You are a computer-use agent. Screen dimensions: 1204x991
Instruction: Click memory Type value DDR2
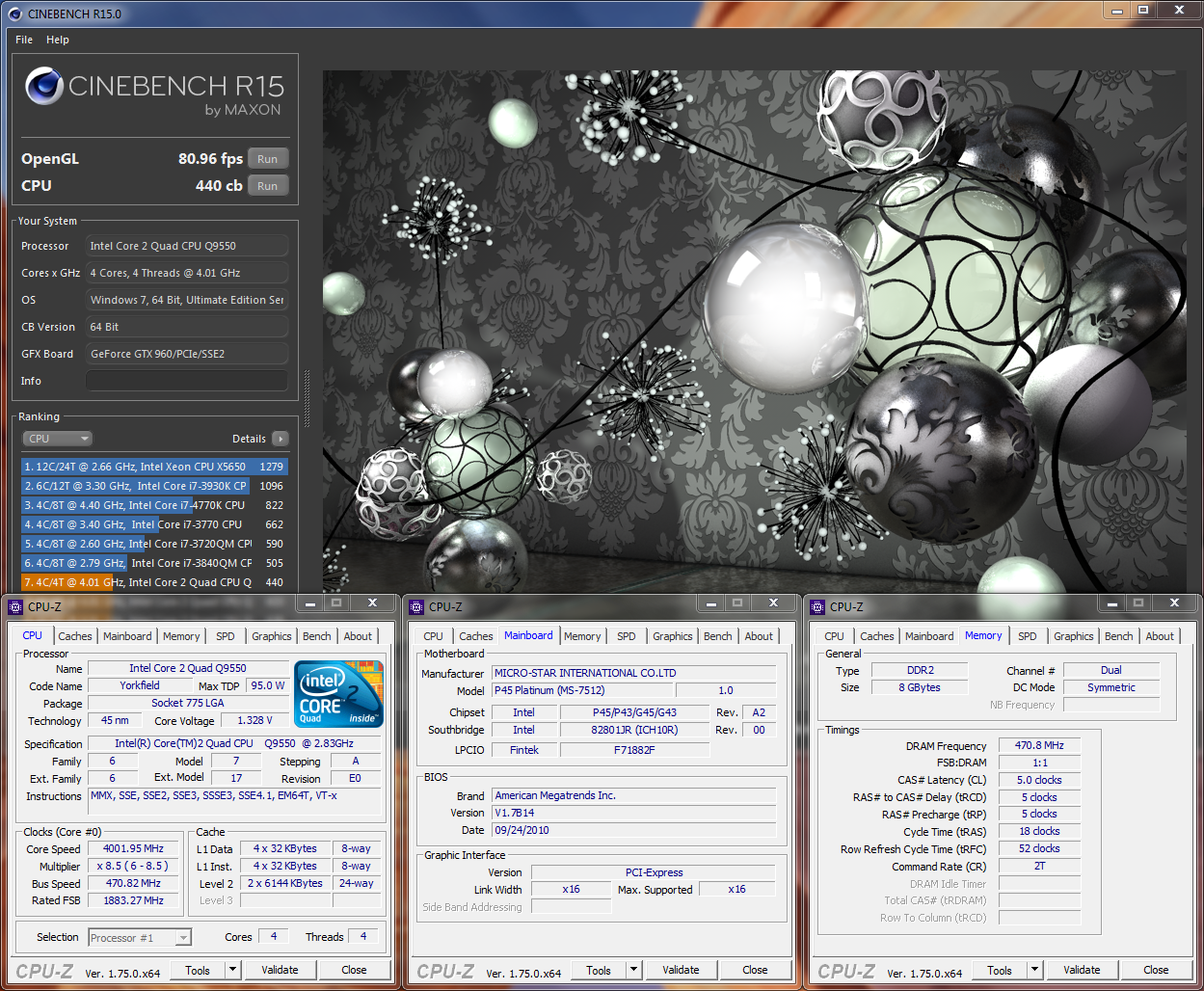pyautogui.click(x=920, y=670)
